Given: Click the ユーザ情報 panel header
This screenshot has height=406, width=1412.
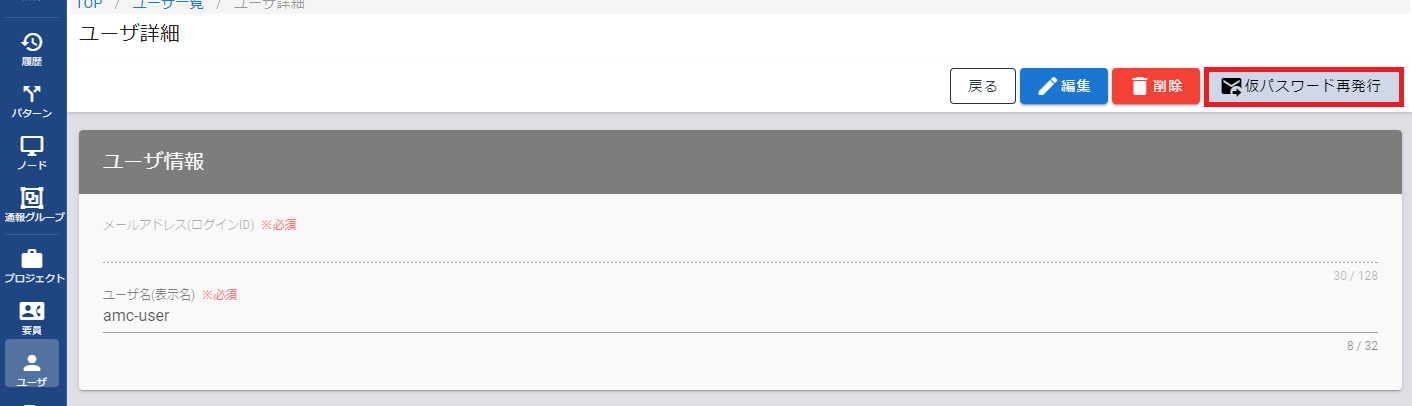Looking at the screenshot, I should (x=739, y=162).
